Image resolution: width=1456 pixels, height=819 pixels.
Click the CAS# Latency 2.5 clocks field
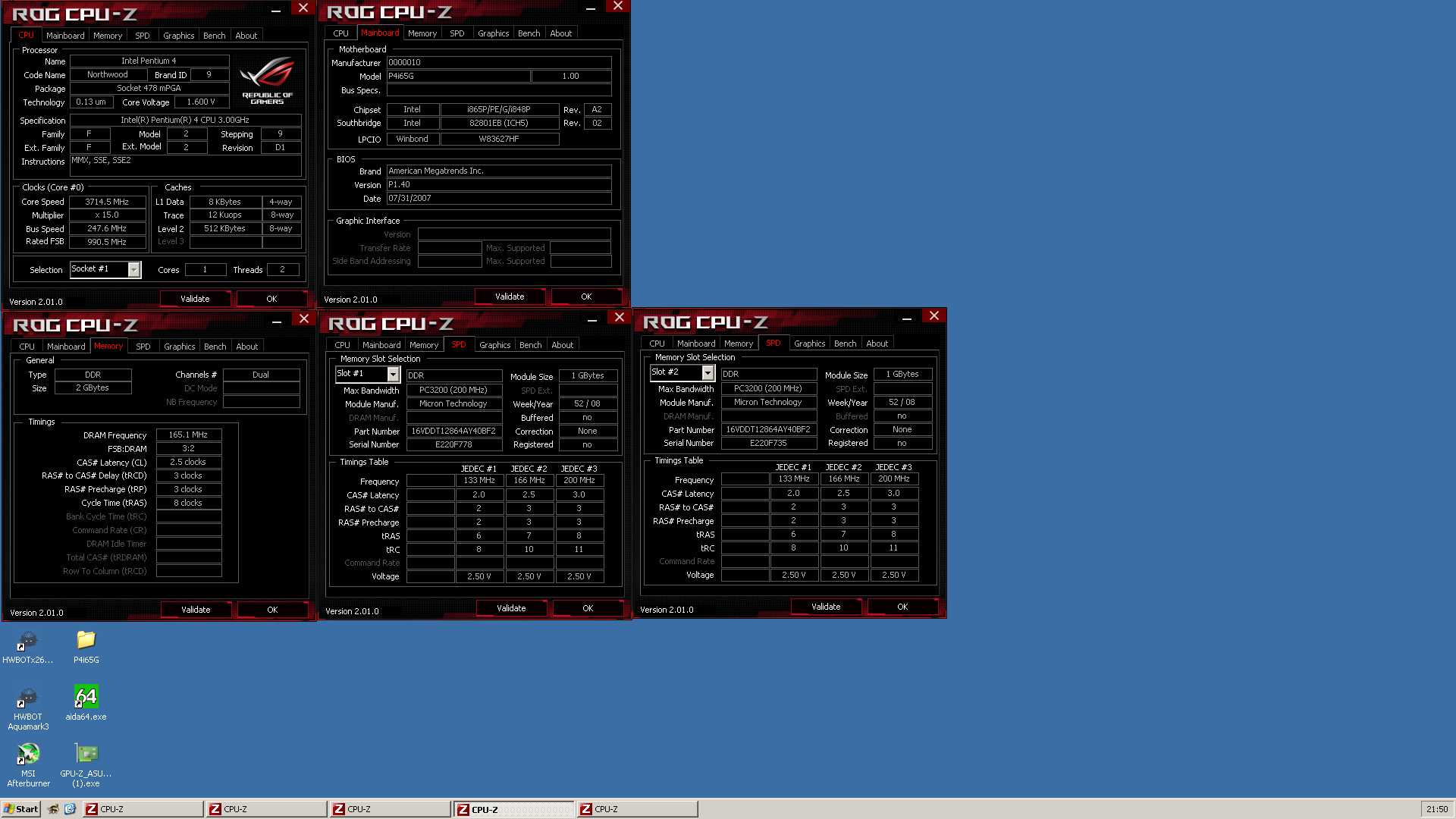click(x=189, y=463)
